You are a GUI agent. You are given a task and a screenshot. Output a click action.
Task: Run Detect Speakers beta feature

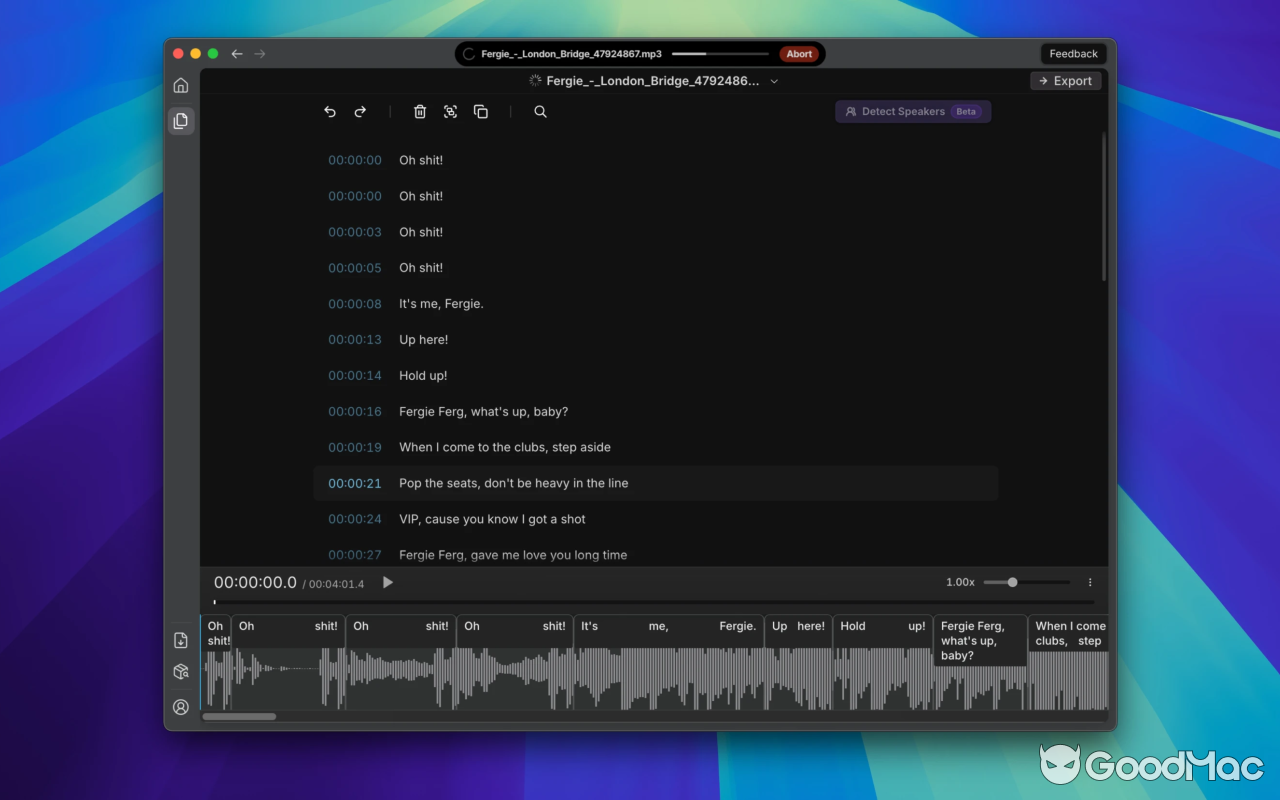[912, 111]
